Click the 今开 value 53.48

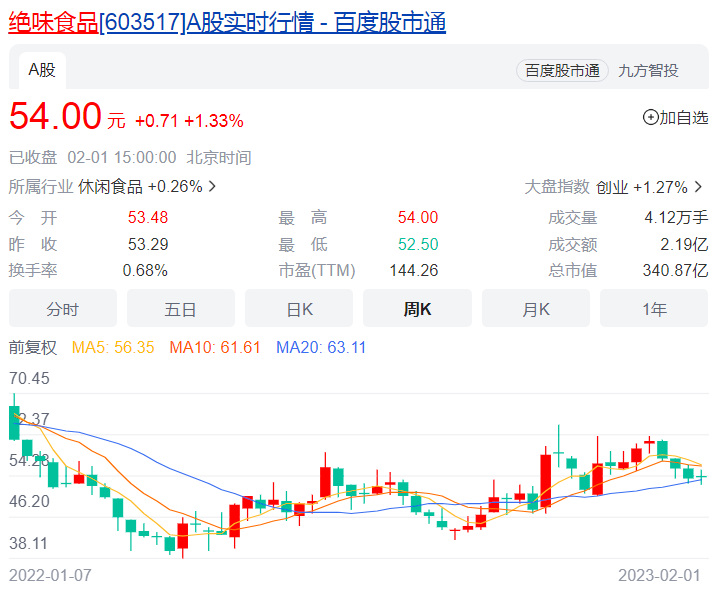pyautogui.click(x=148, y=217)
